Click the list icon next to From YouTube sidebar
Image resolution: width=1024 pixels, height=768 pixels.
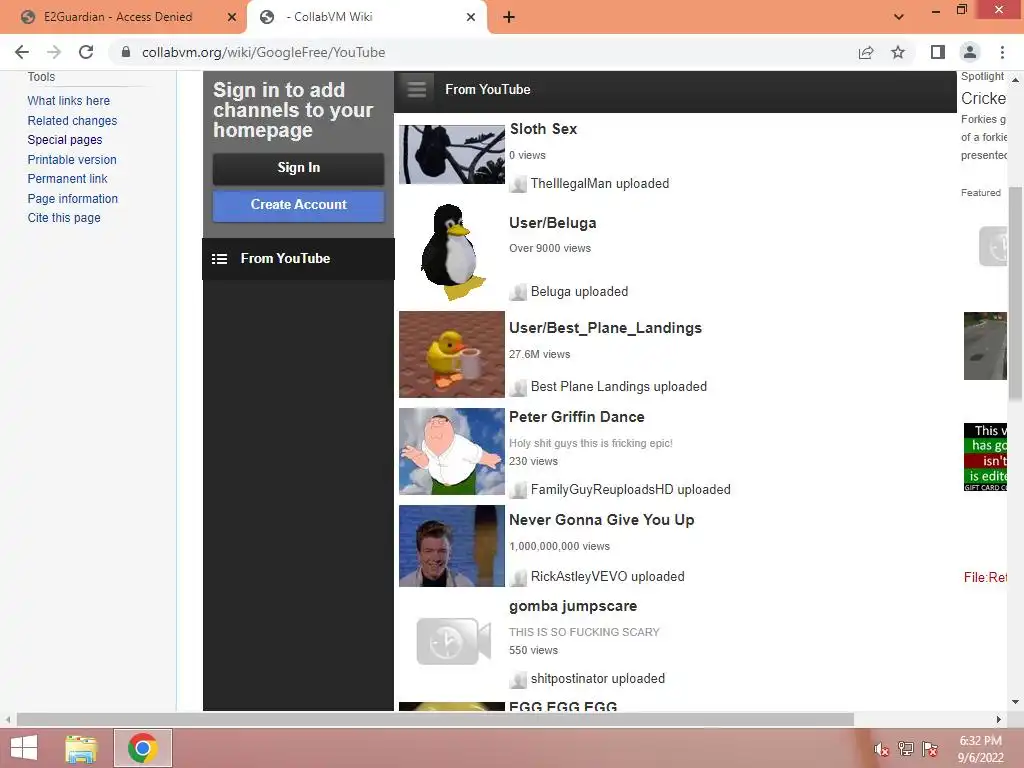coord(219,259)
